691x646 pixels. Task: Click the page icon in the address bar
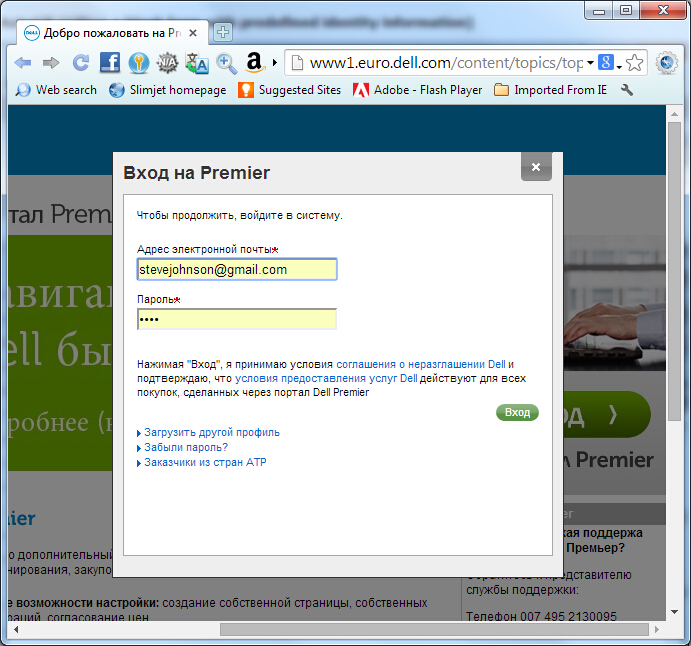click(x=297, y=63)
